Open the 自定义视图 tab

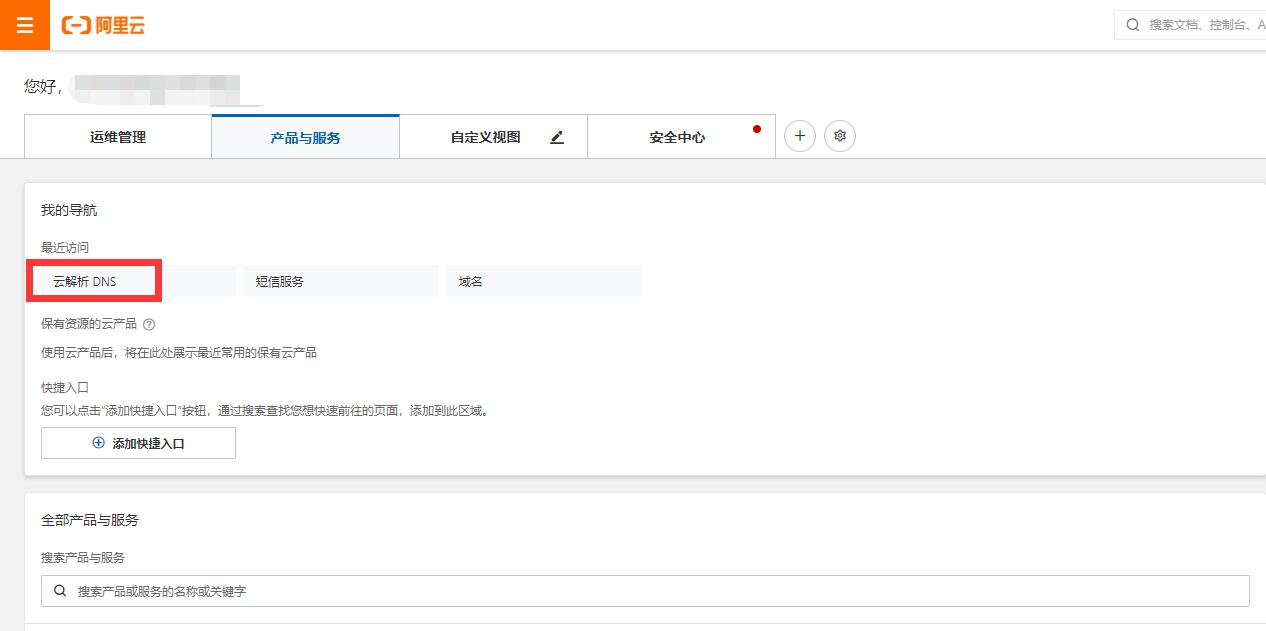pos(485,137)
